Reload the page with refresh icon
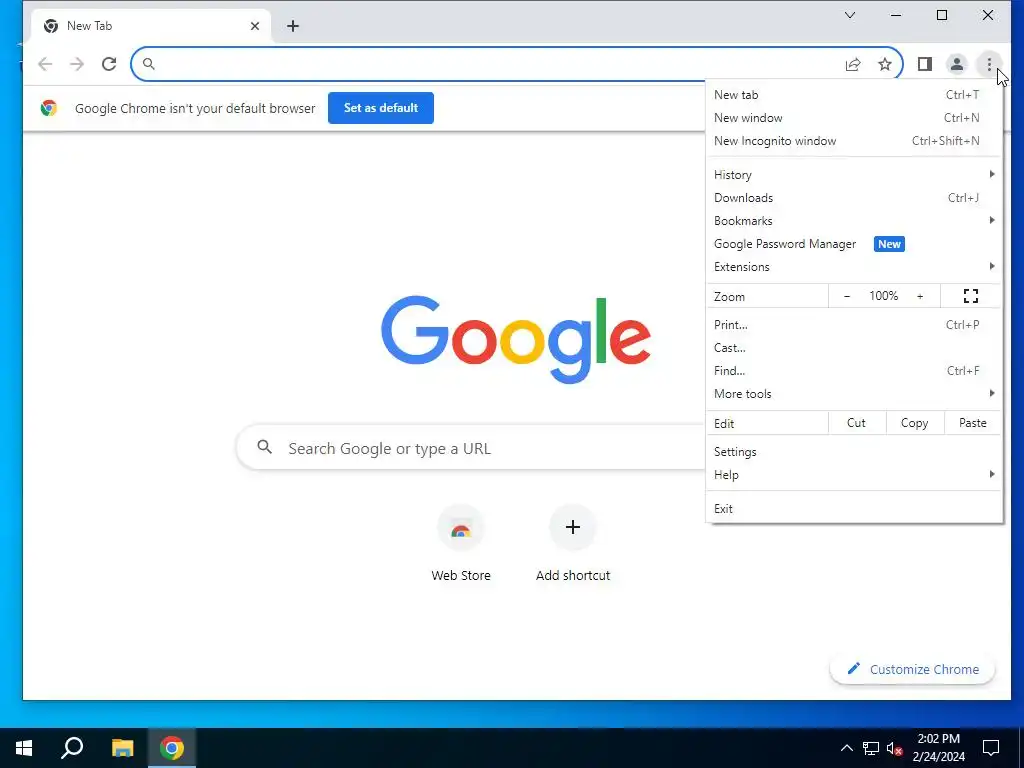 pos(109,64)
